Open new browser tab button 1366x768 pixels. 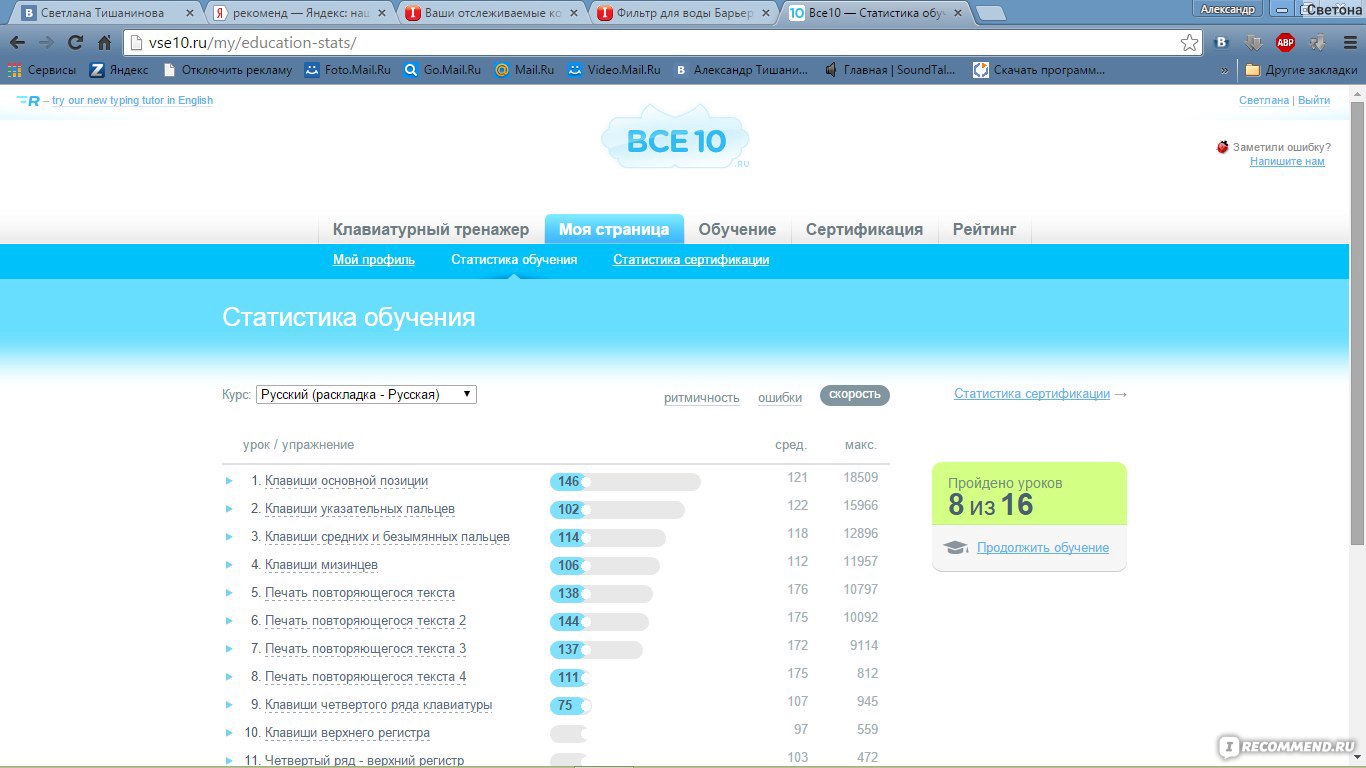pyautogui.click(x=990, y=13)
